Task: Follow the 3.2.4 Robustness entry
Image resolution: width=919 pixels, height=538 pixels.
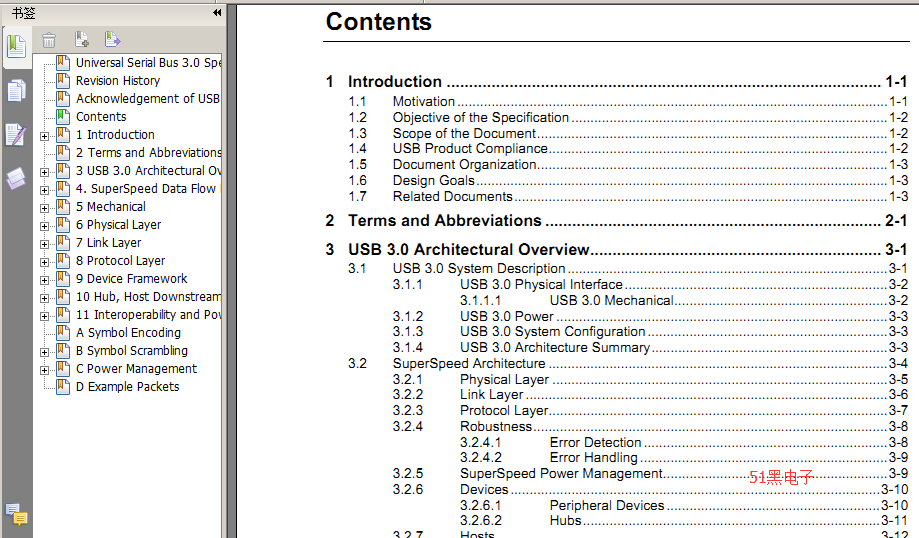Action: pos(651,426)
